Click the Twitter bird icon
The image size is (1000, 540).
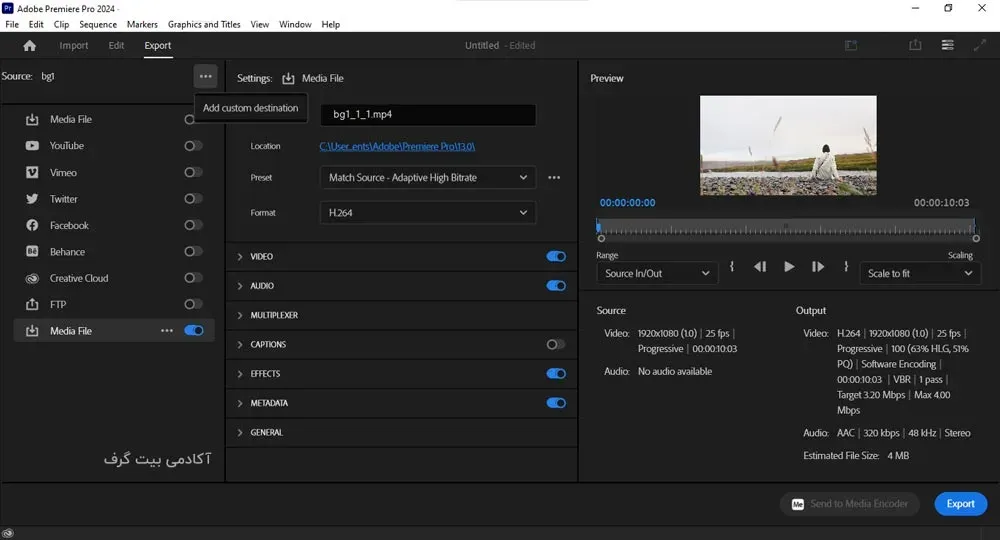click(32, 198)
